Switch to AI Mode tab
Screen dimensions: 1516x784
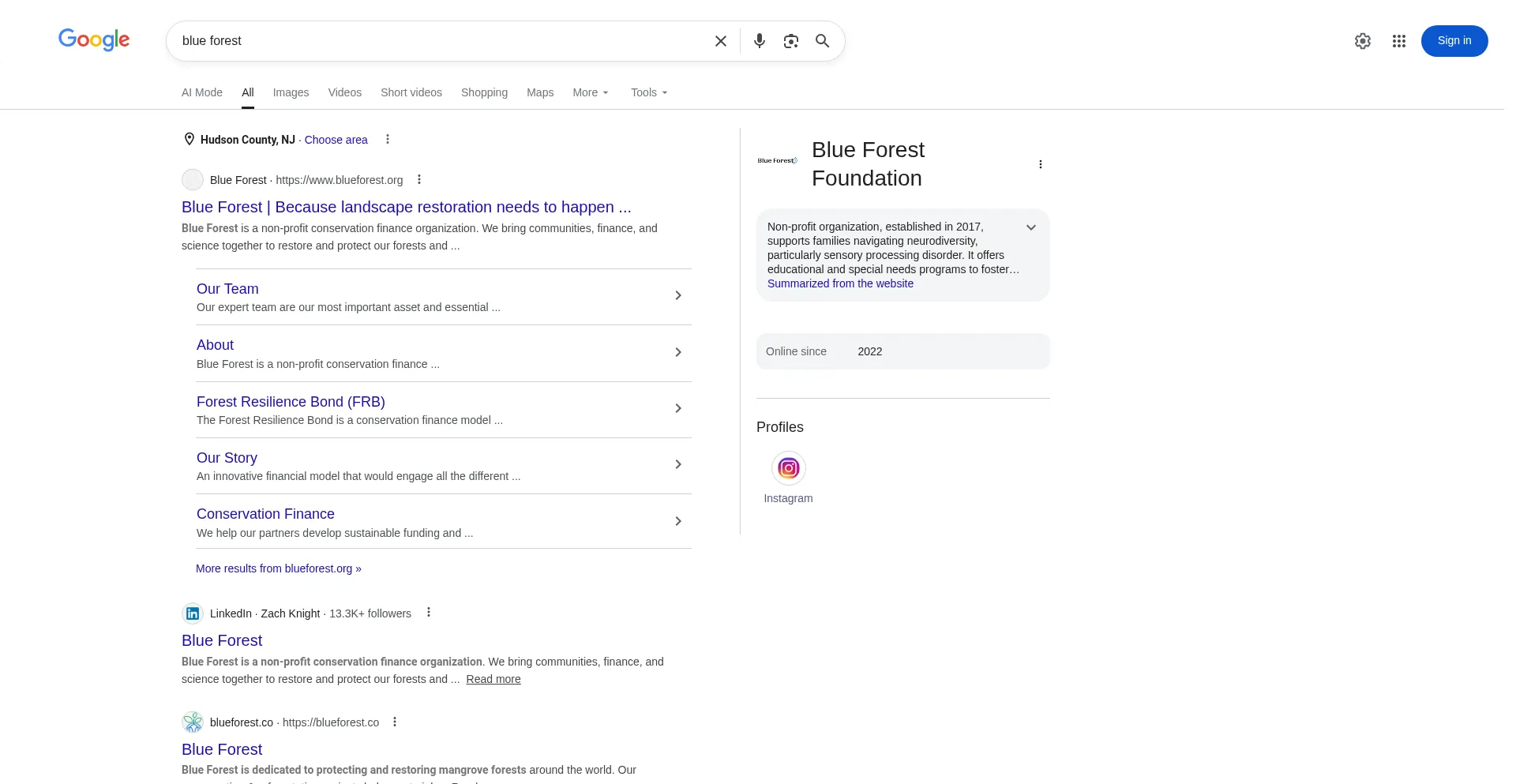[x=202, y=92]
